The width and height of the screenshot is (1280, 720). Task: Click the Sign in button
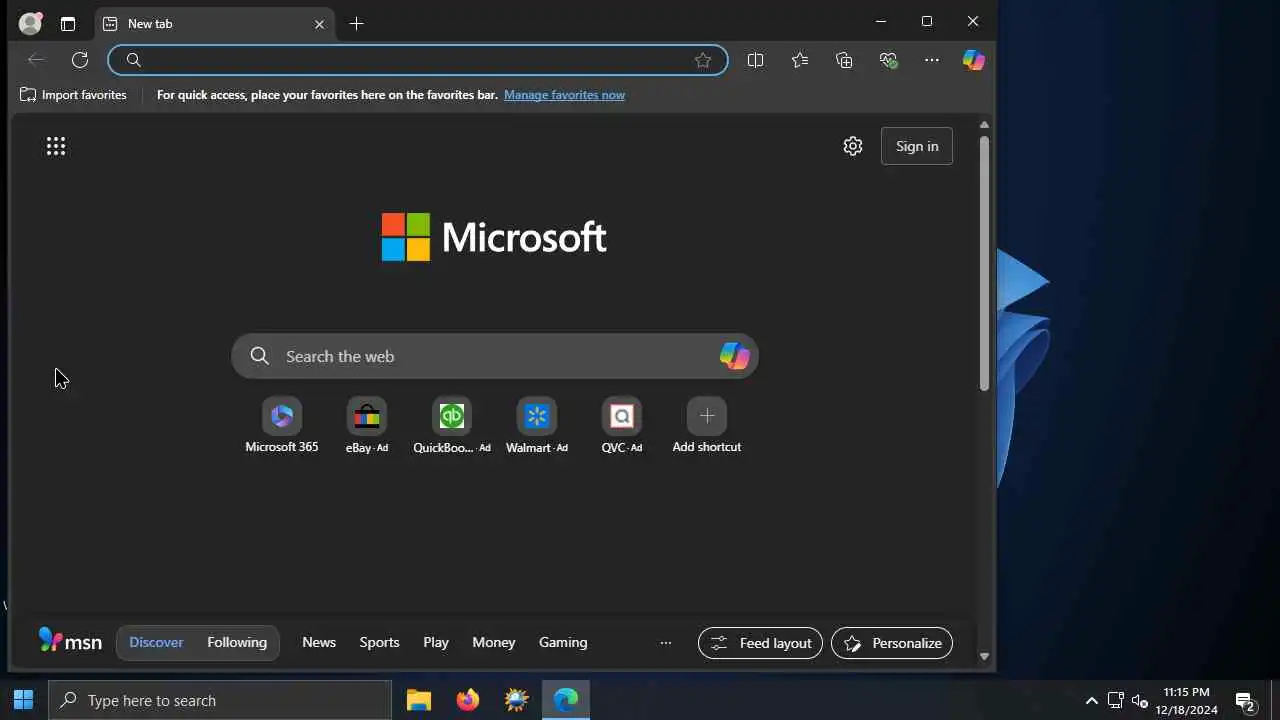(x=917, y=146)
